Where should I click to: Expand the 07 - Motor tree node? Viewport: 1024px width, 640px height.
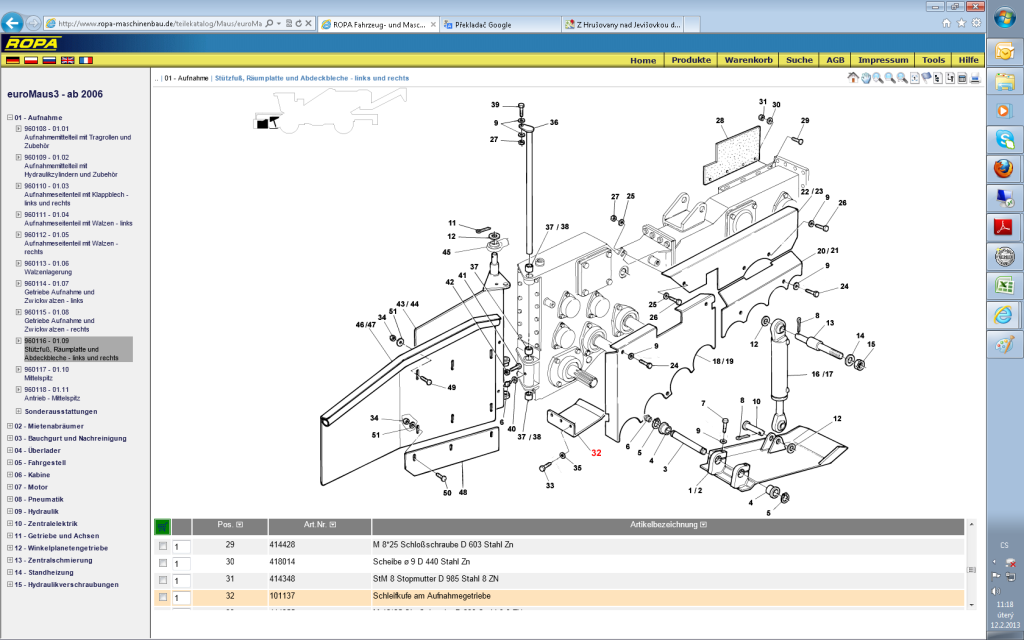[x=10, y=487]
